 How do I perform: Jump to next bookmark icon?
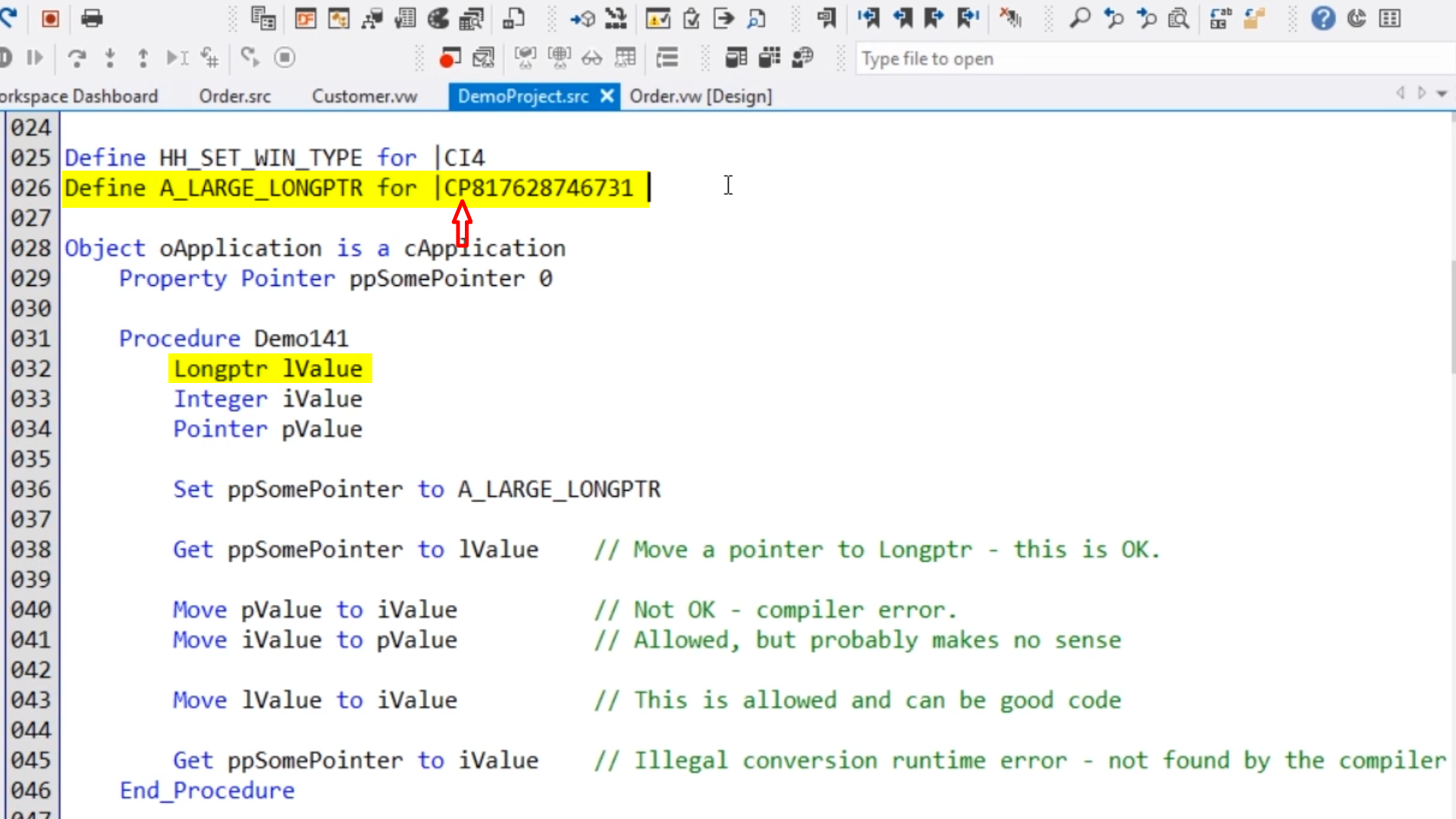935,18
